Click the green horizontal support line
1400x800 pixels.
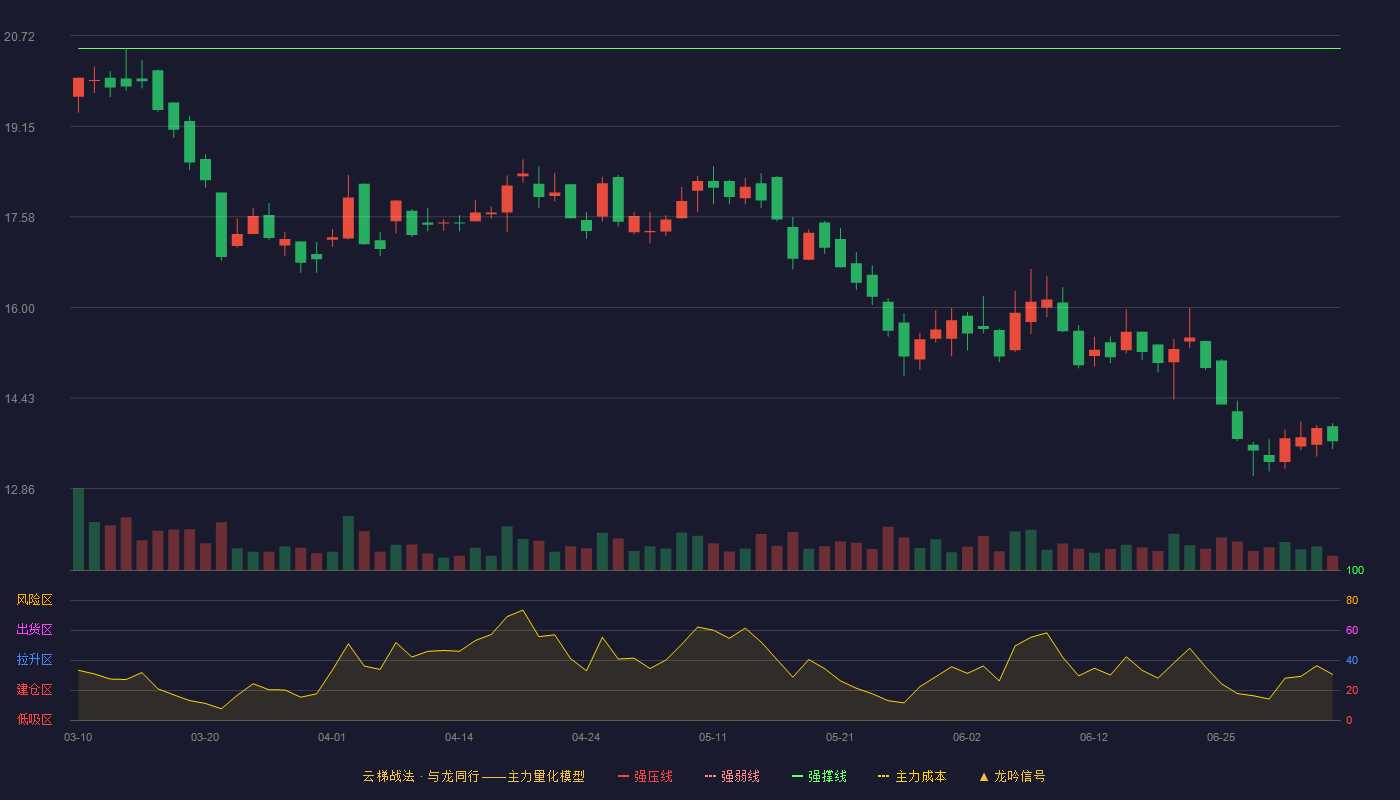coord(709,48)
